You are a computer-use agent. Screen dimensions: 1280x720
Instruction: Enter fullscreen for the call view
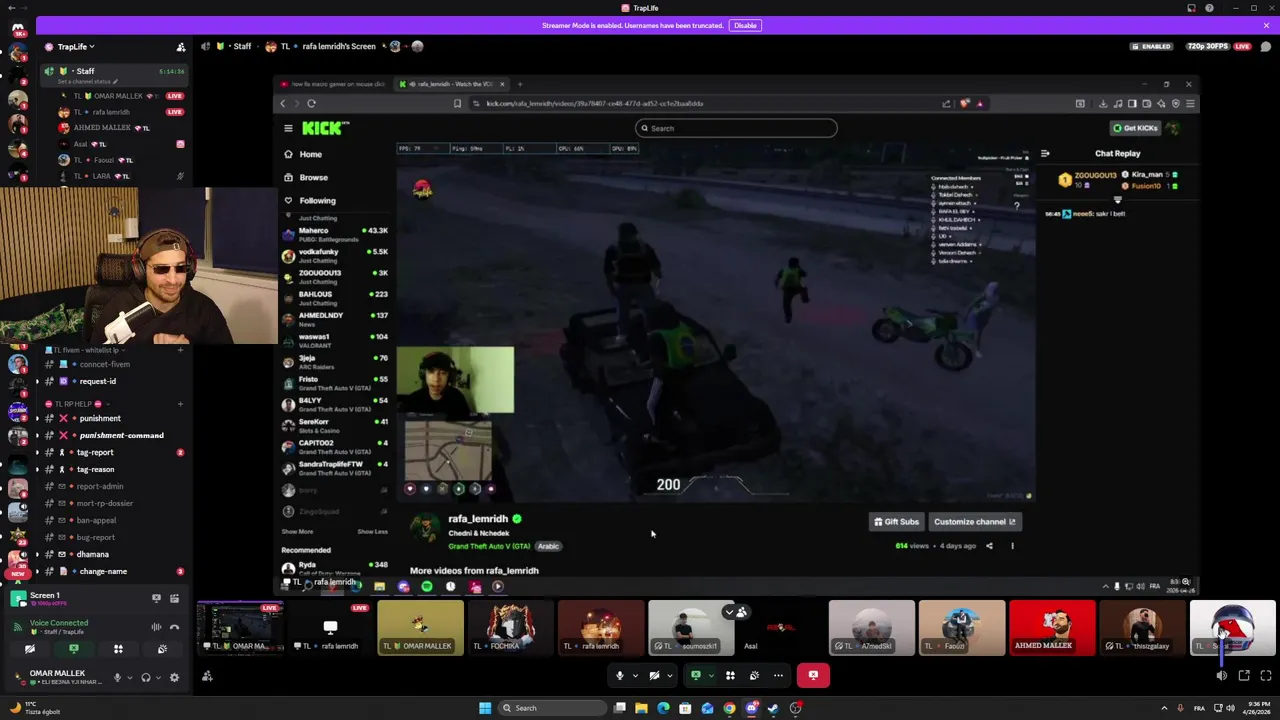[x=1266, y=676]
